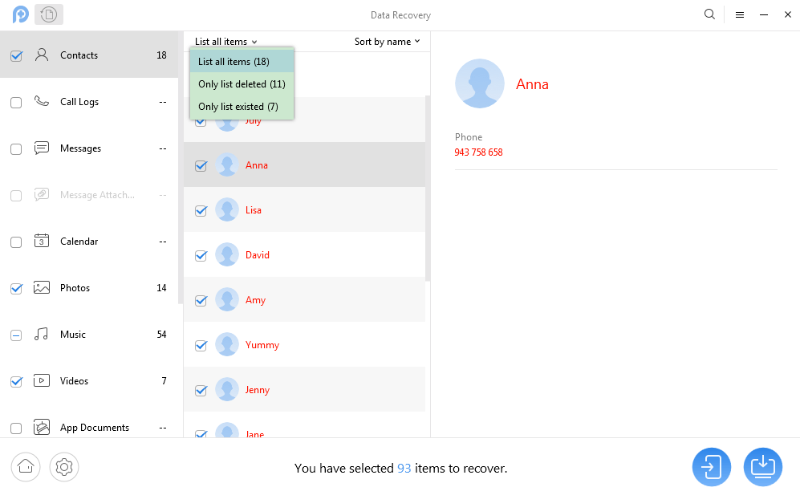Click Anna's large profile avatar
The height and width of the screenshot is (494, 800).
(480, 83)
